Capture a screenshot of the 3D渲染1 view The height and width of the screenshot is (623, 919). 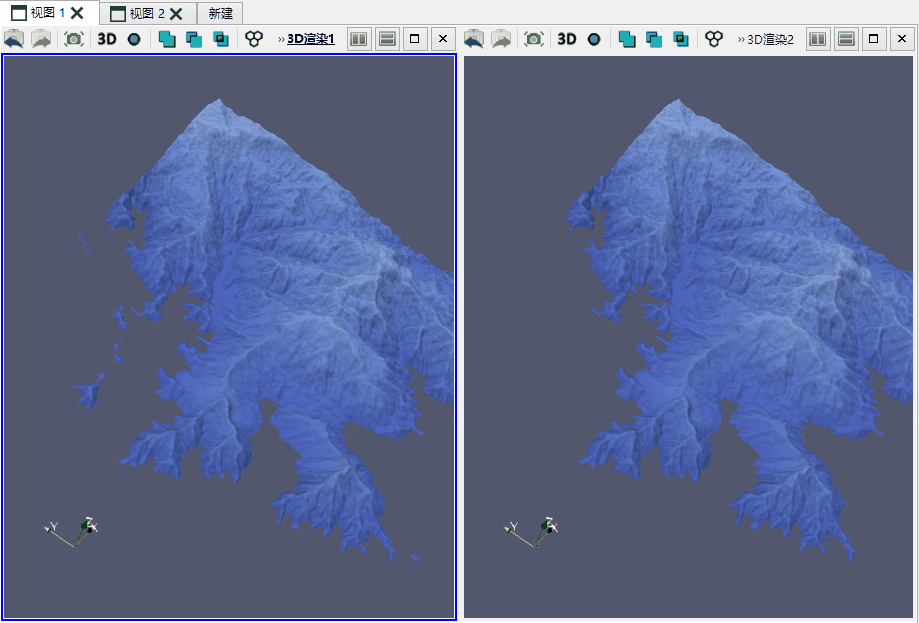(74, 39)
